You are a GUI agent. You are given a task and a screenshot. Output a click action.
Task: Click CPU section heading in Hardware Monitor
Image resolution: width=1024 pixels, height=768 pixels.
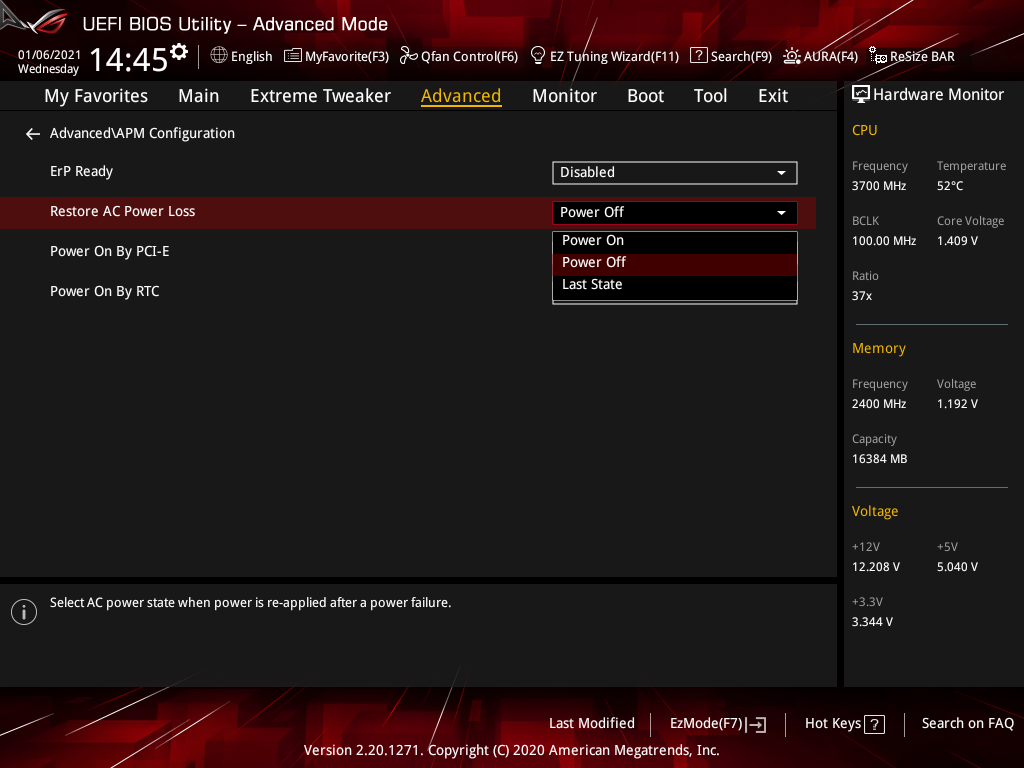864,131
